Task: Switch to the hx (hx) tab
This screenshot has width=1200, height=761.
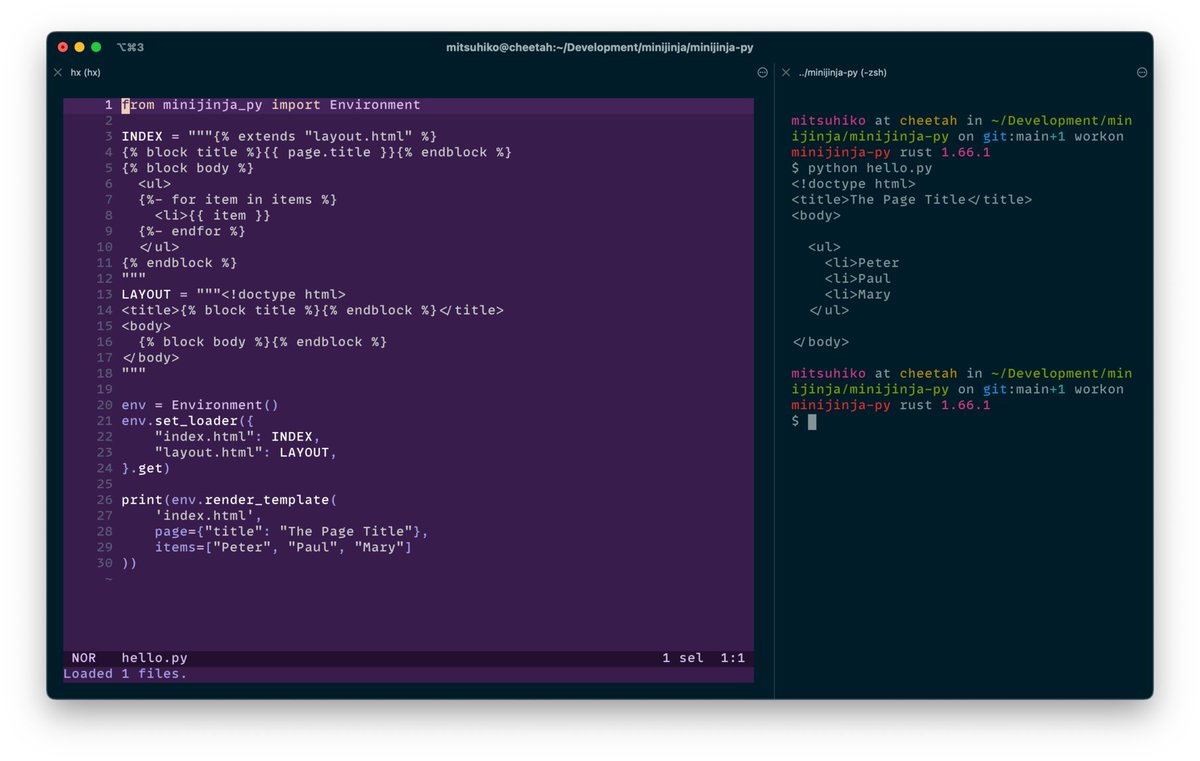Action: [85, 73]
